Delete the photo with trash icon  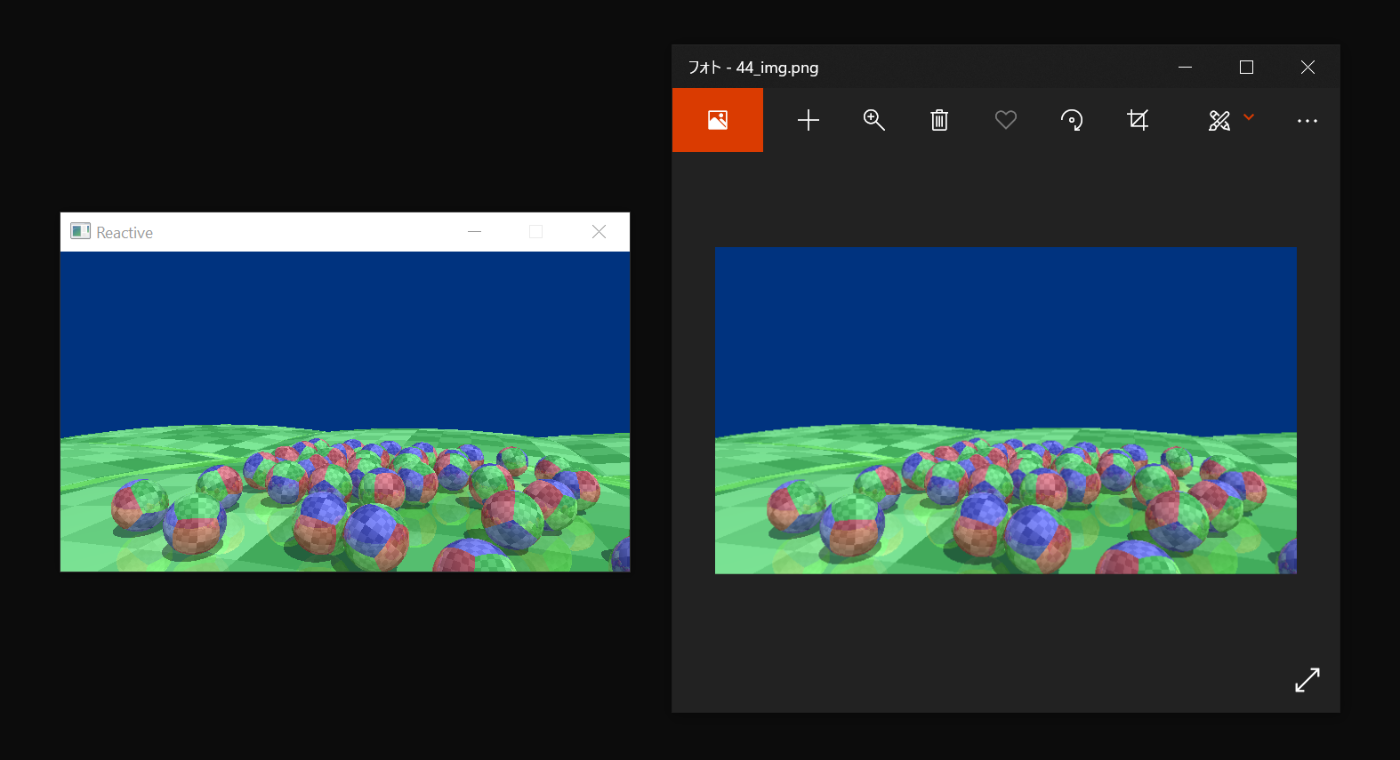pos(939,120)
